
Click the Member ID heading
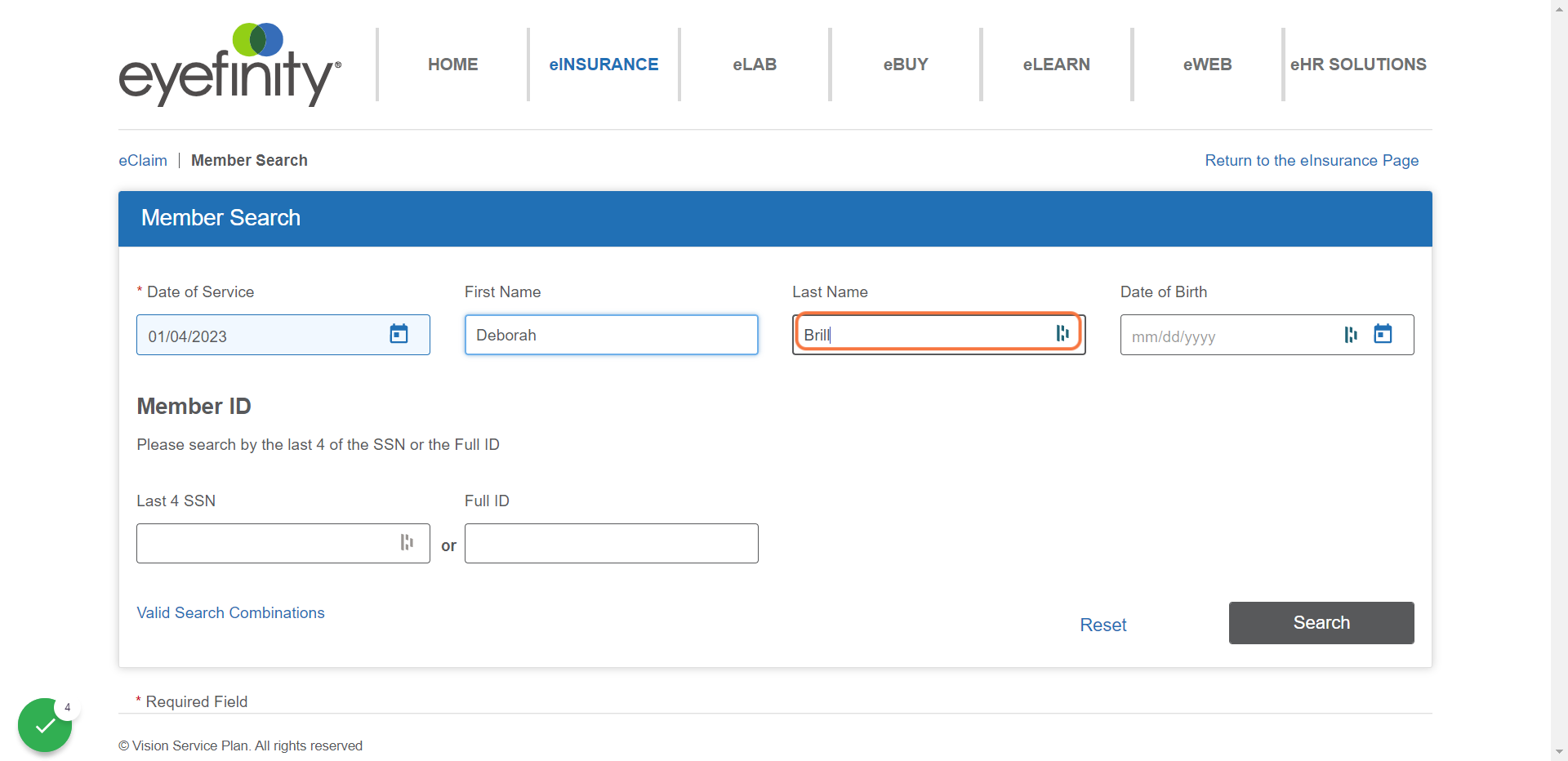194,406
